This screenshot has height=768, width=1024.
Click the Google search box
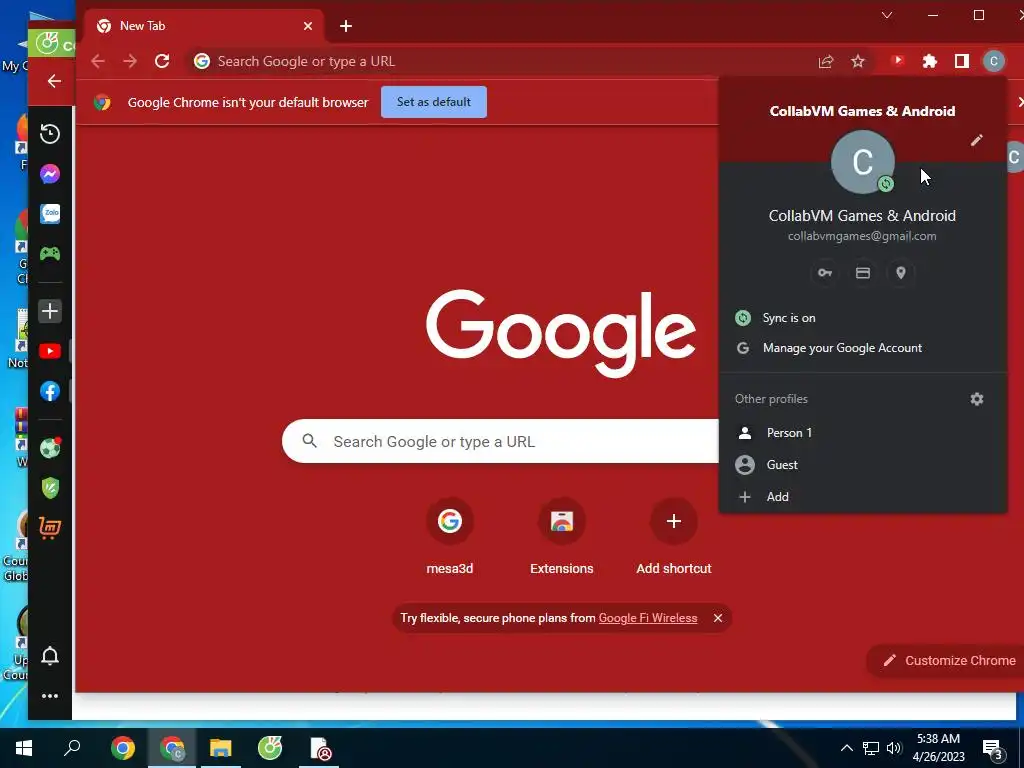(501, 441)
